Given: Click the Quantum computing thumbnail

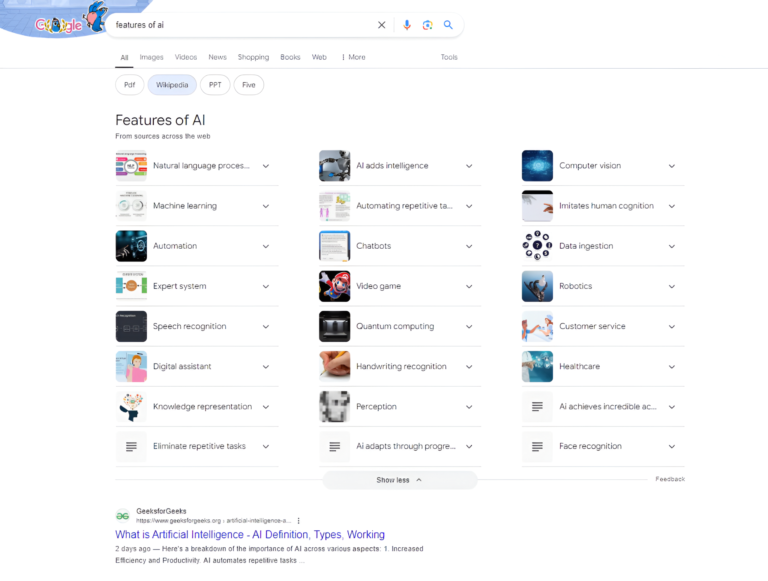Looking at the screenshot, I should click(335, 326).
